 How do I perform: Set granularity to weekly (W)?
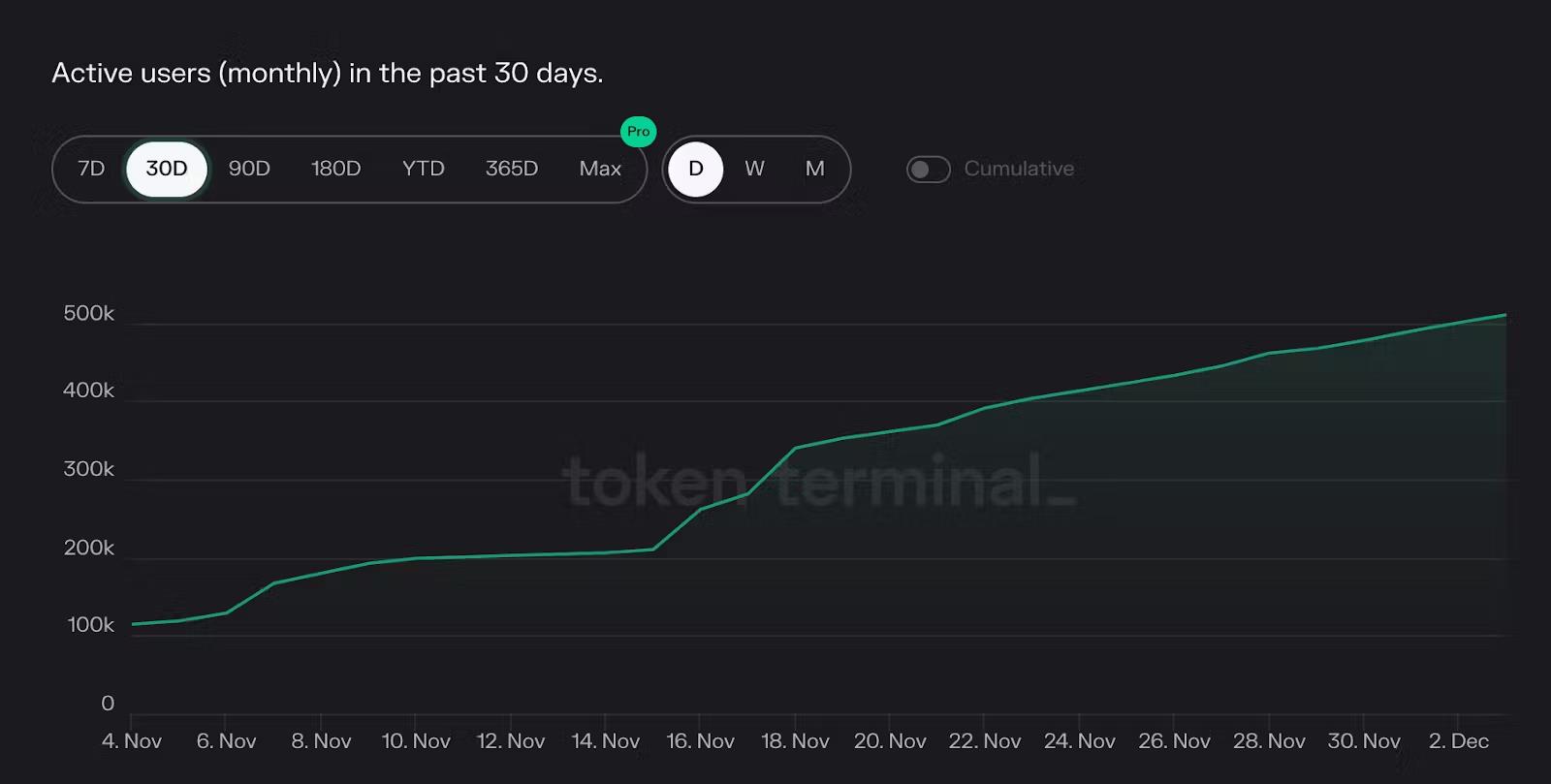point(754,169)
